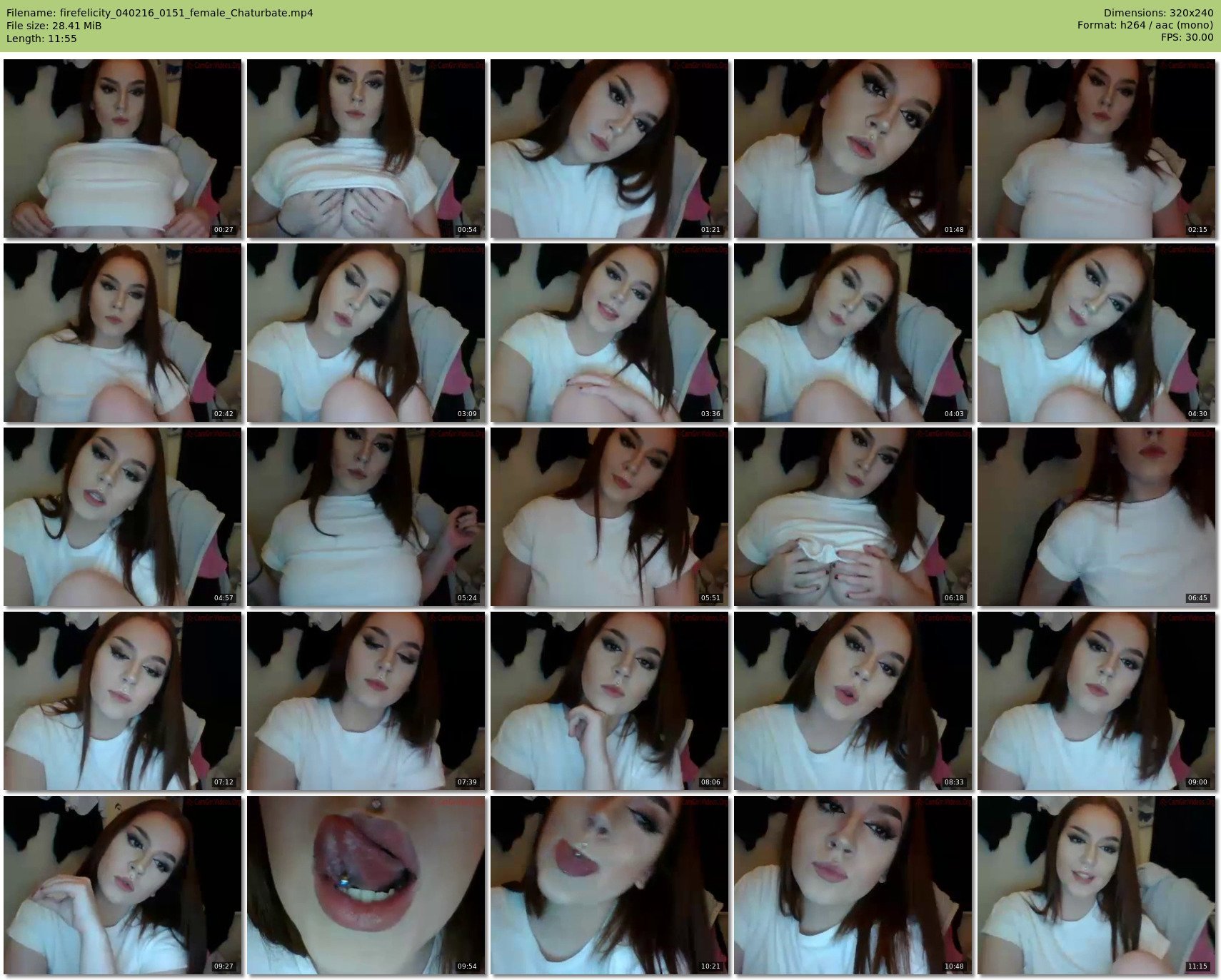Click the frame labeled 02:15
Viewport: 1221px width, 980px height.
click(x=1096, y=148)
